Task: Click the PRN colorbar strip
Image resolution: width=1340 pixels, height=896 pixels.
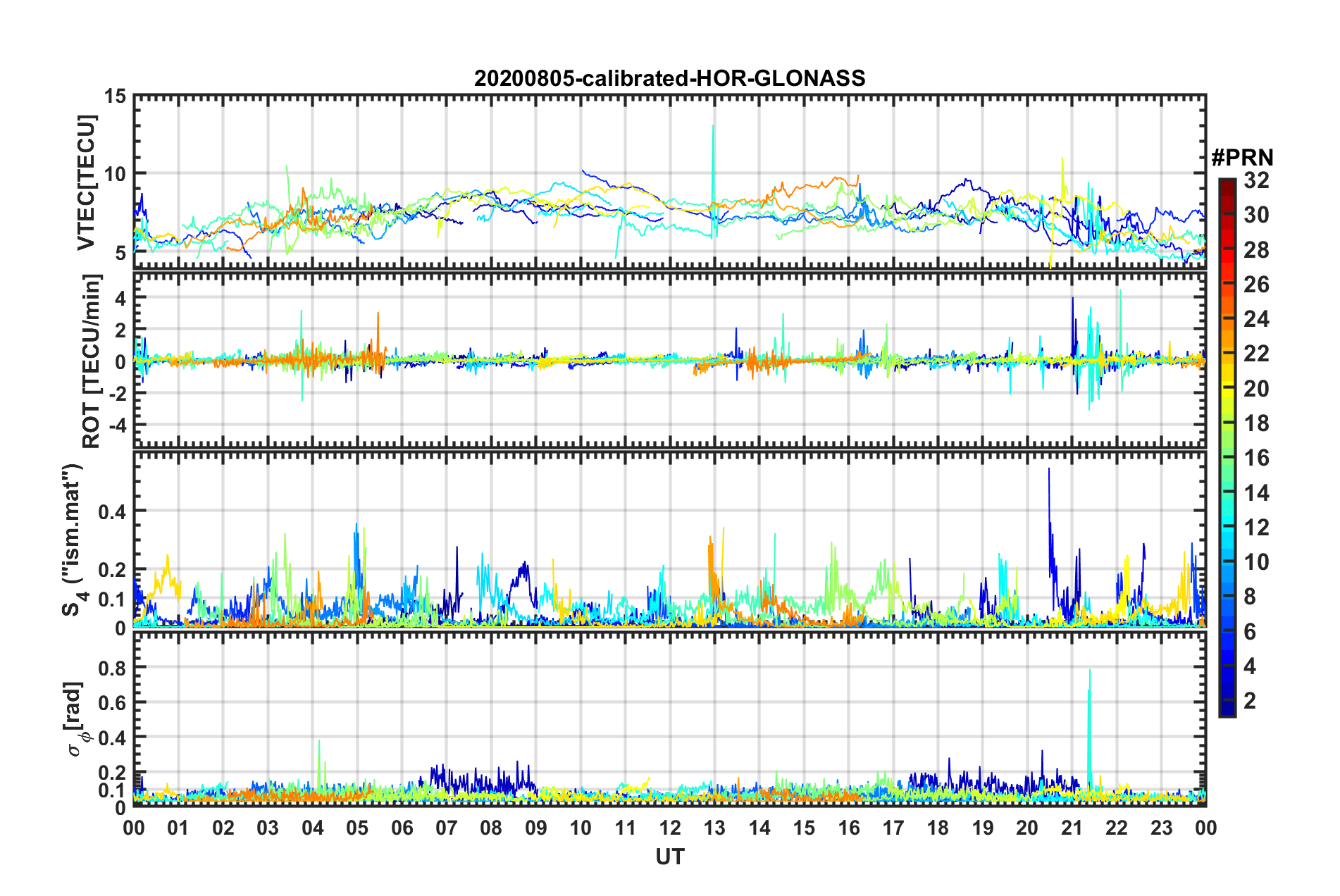Action: 1227,447
